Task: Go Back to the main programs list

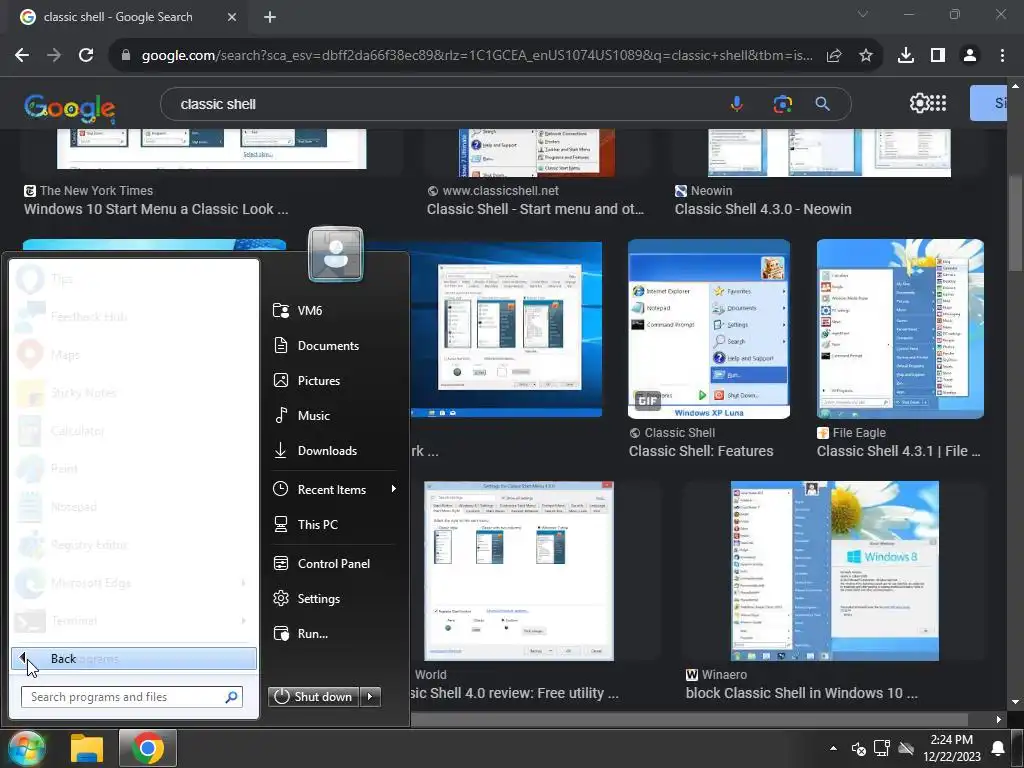Action: (134, 659)
